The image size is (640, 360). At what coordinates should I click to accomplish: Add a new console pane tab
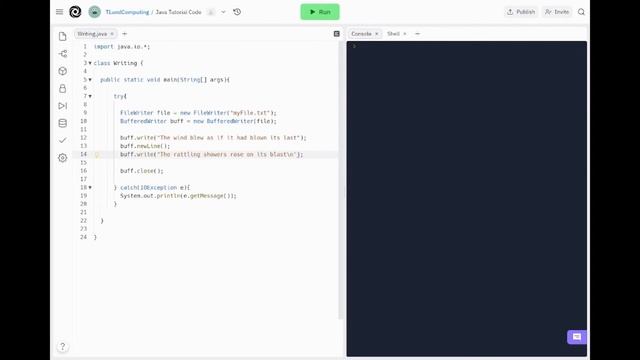coord(417,34)
